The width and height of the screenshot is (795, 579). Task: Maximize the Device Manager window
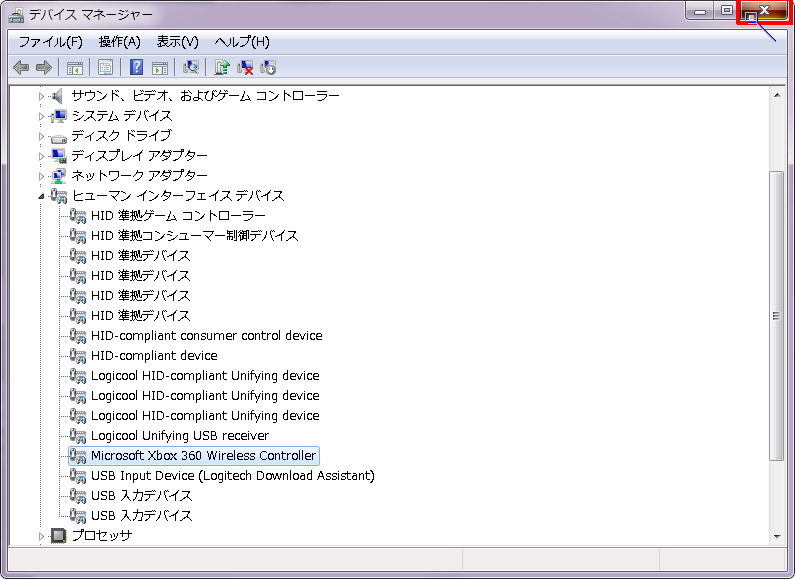point(727,11)
